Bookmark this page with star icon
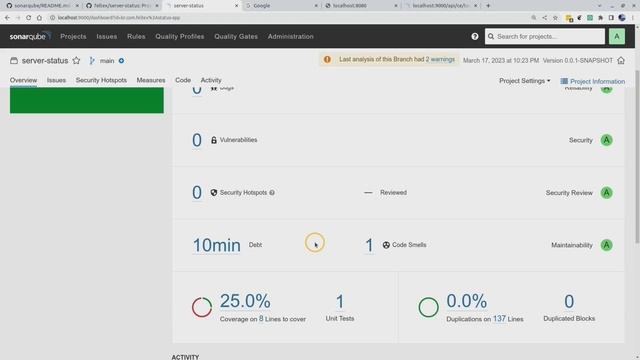640x360 pixels. (x=555, y=18)
